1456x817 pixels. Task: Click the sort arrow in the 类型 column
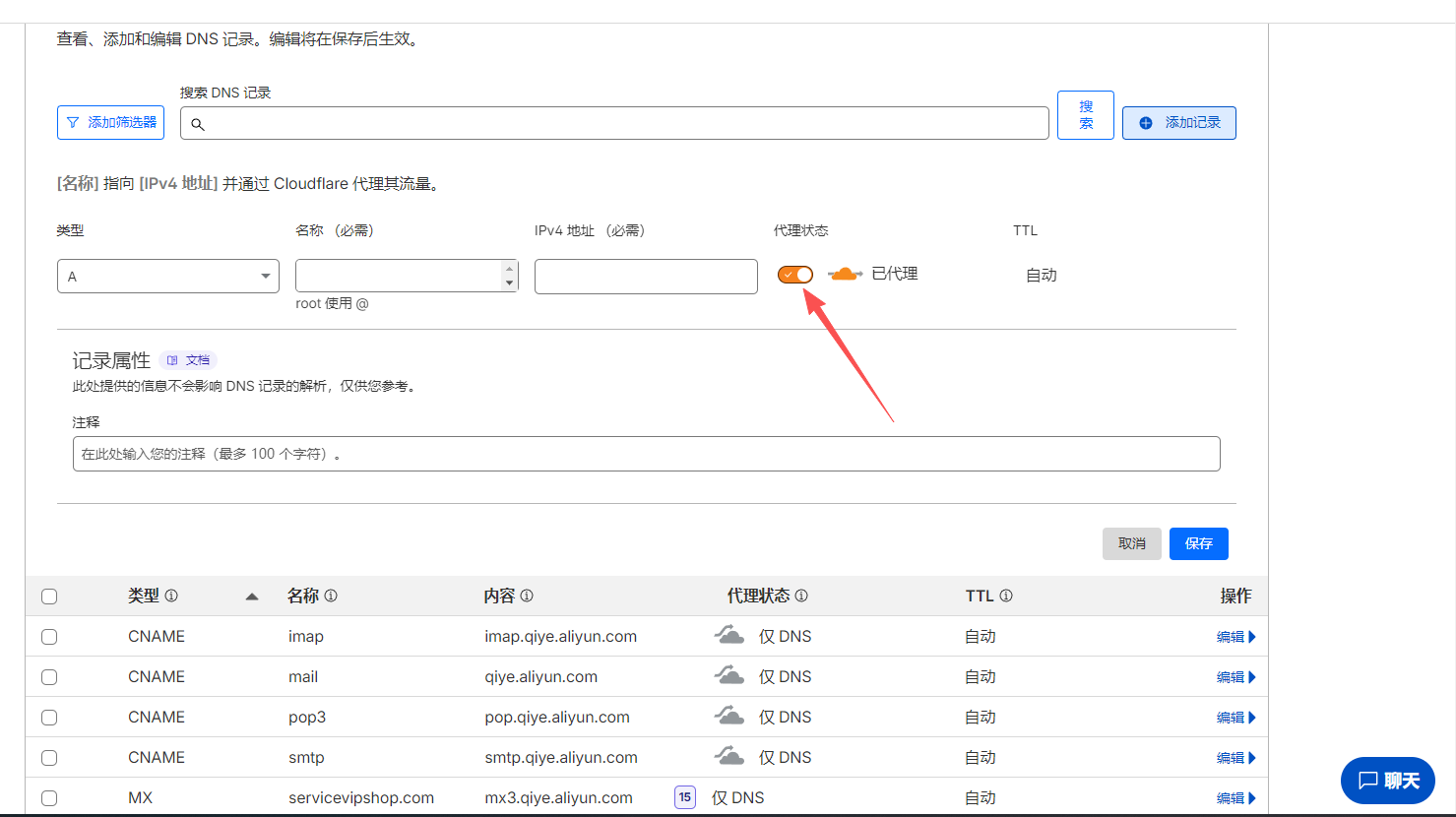coord(252,597)
